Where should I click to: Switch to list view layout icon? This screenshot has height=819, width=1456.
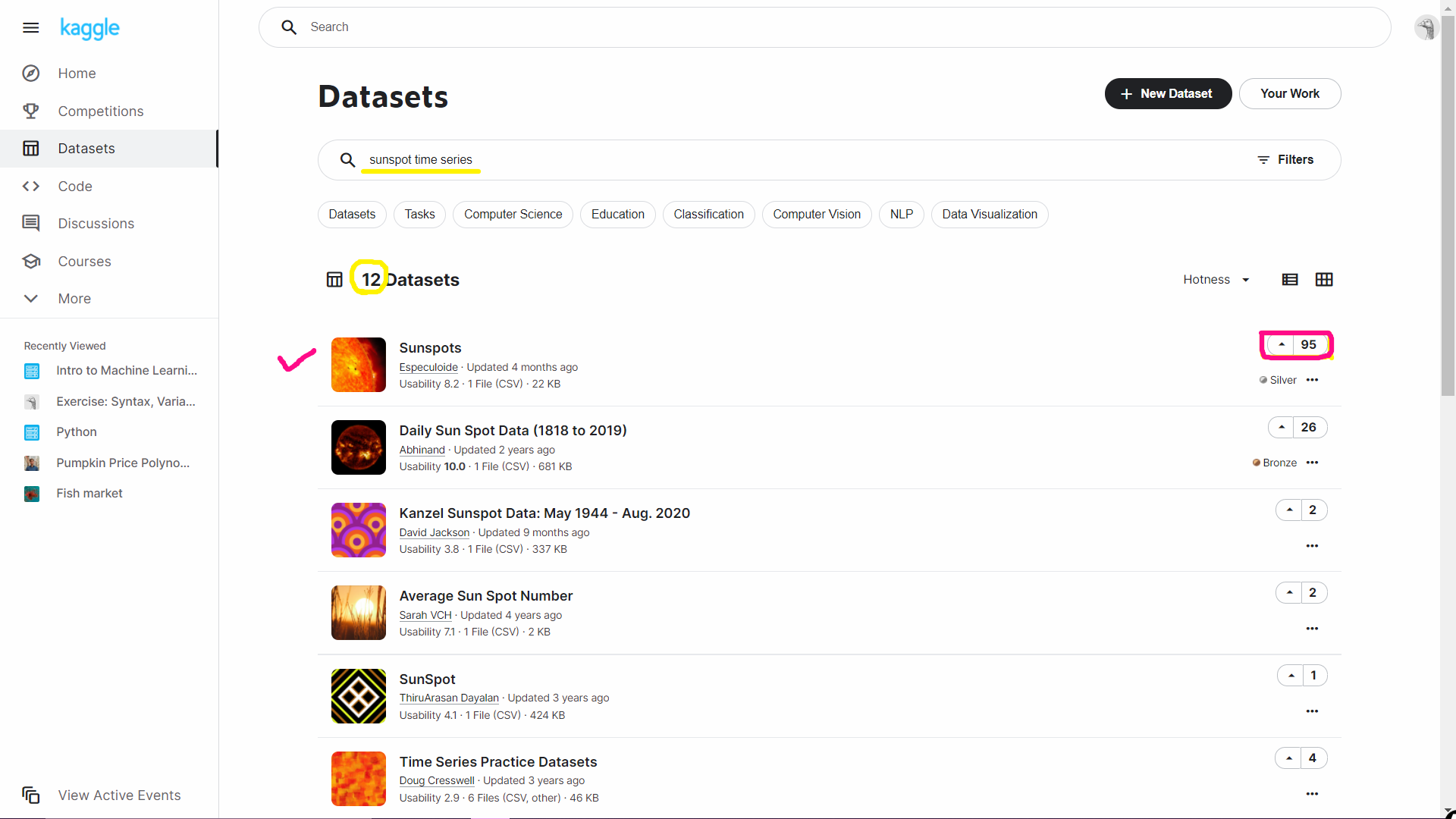1290,280
